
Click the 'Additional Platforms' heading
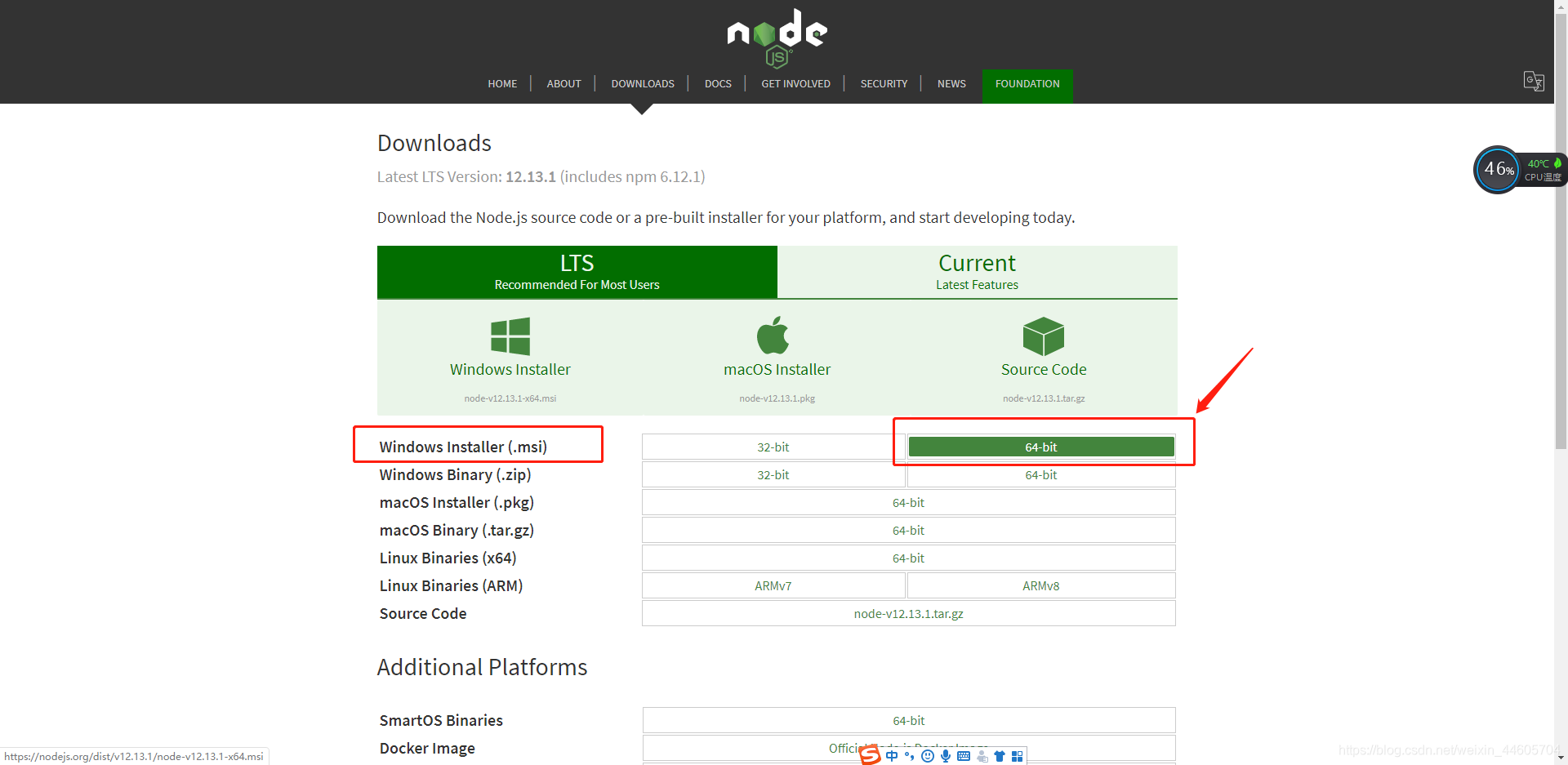(482, 667)
